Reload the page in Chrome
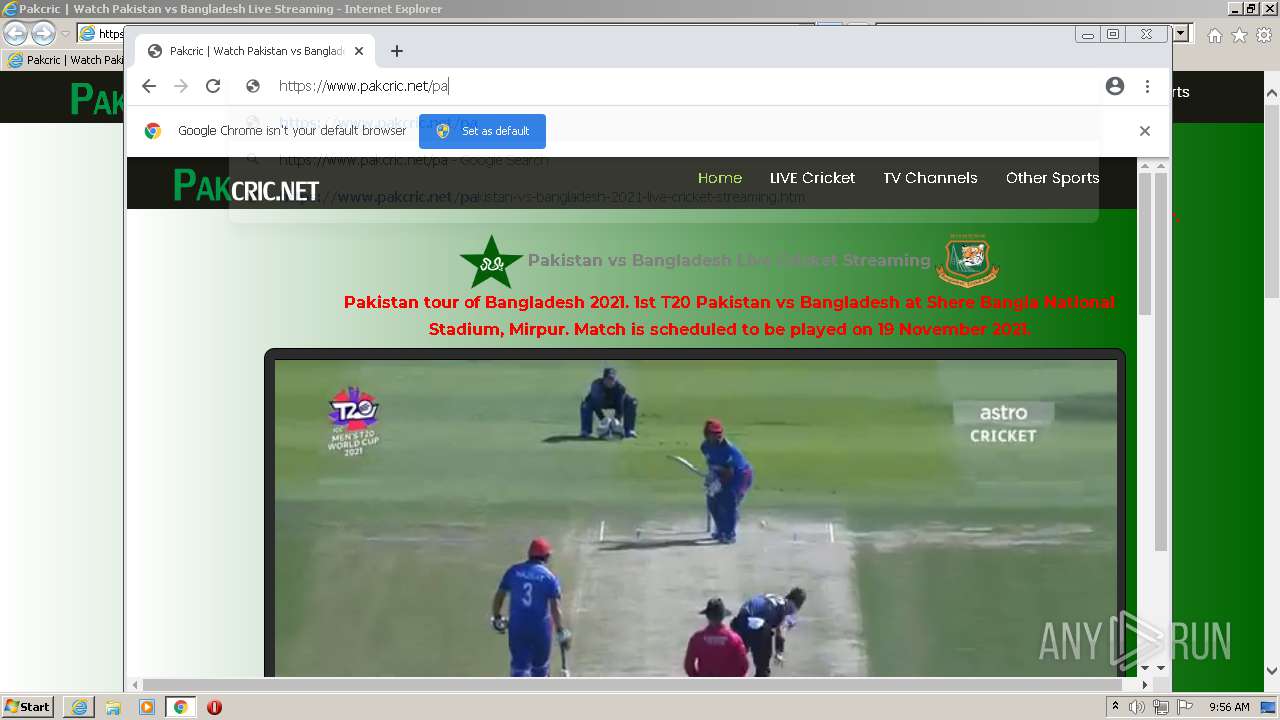This screenshot has height=720, width=1280. point(213,86)
